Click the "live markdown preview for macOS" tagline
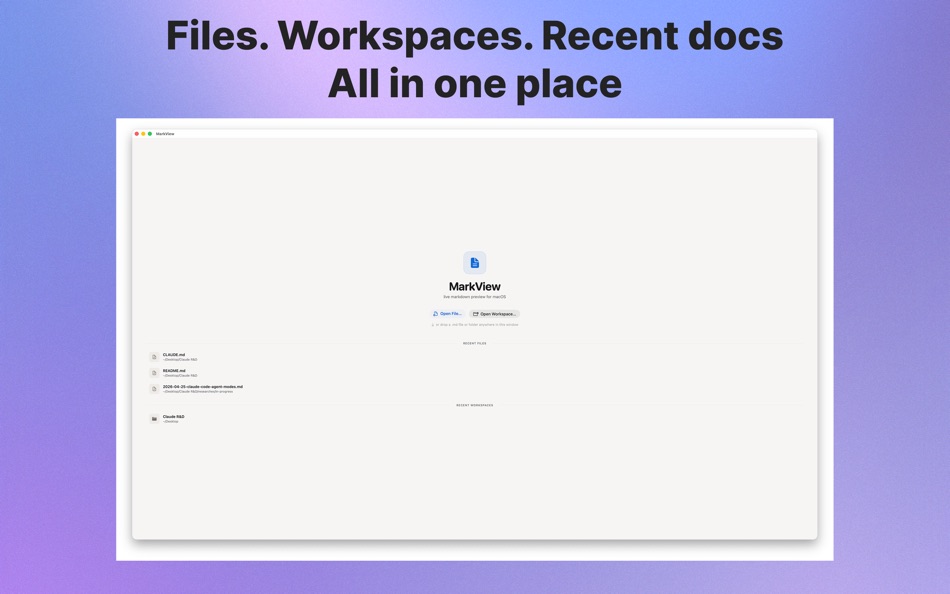 (x=474, y=297)
